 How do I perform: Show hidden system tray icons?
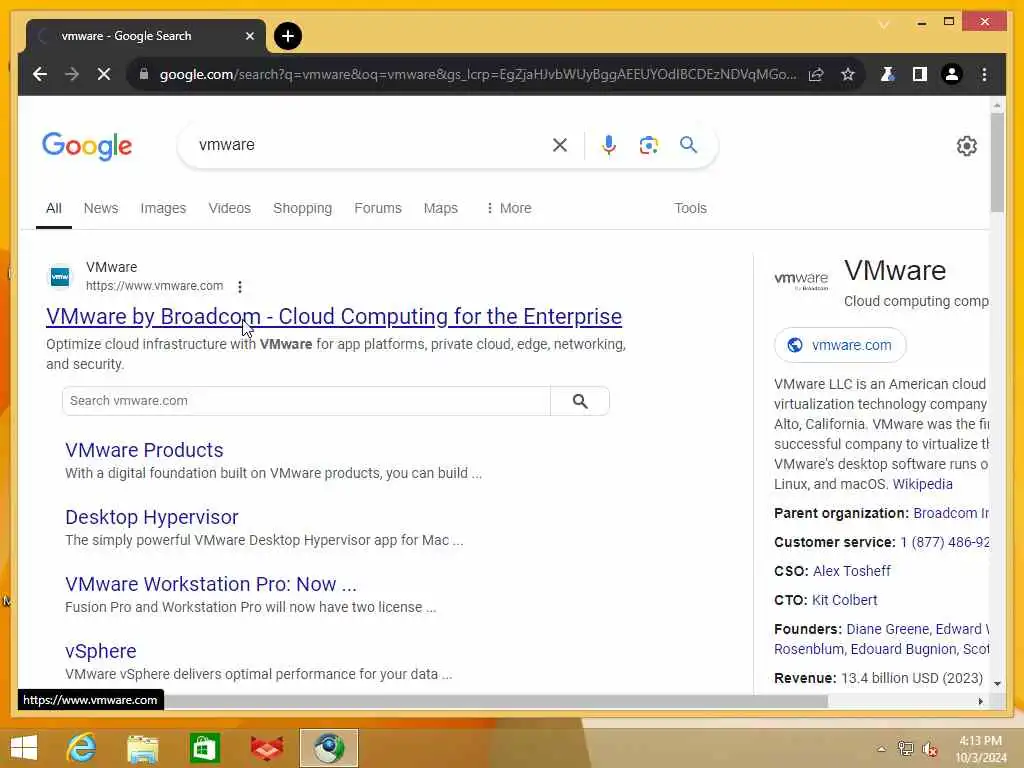881,749
